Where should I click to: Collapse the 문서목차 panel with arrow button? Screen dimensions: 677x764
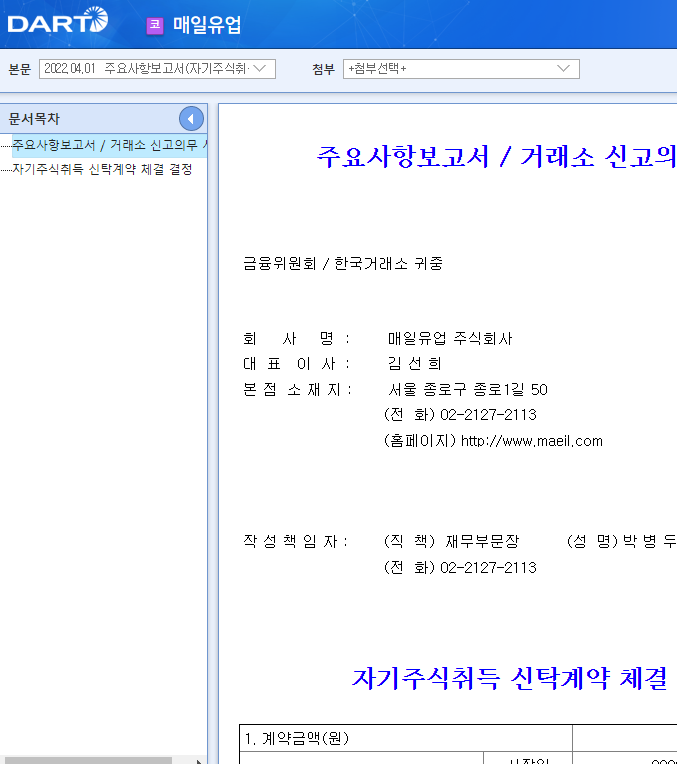[191, 118]
